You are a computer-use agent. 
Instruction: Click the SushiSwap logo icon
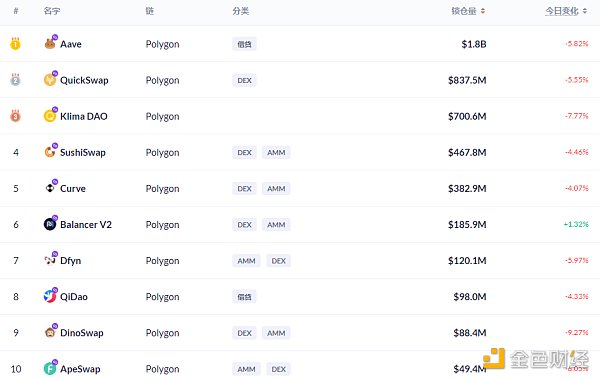[50, 152]
